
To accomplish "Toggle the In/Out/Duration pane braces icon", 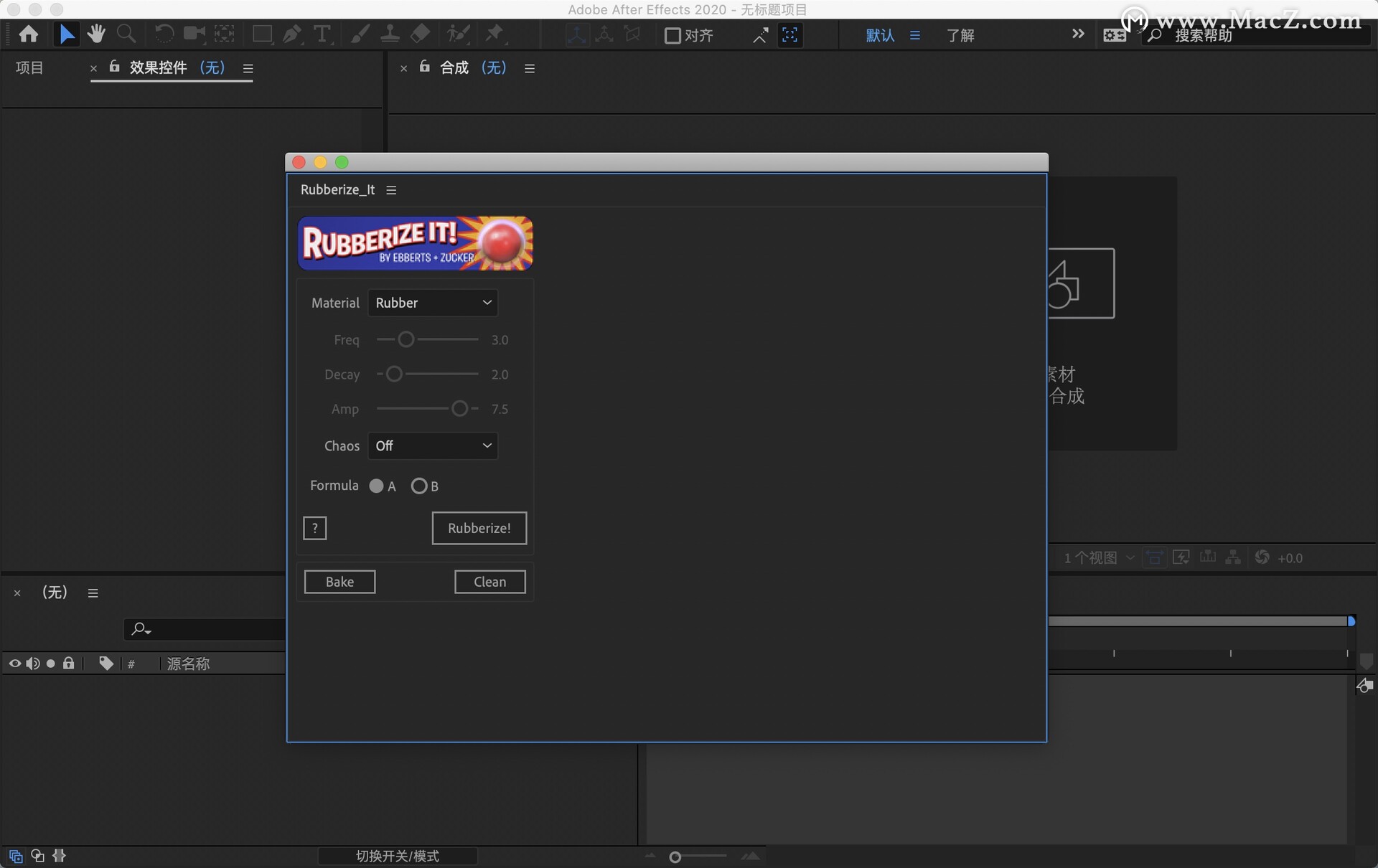I will (x=59, y=856).
